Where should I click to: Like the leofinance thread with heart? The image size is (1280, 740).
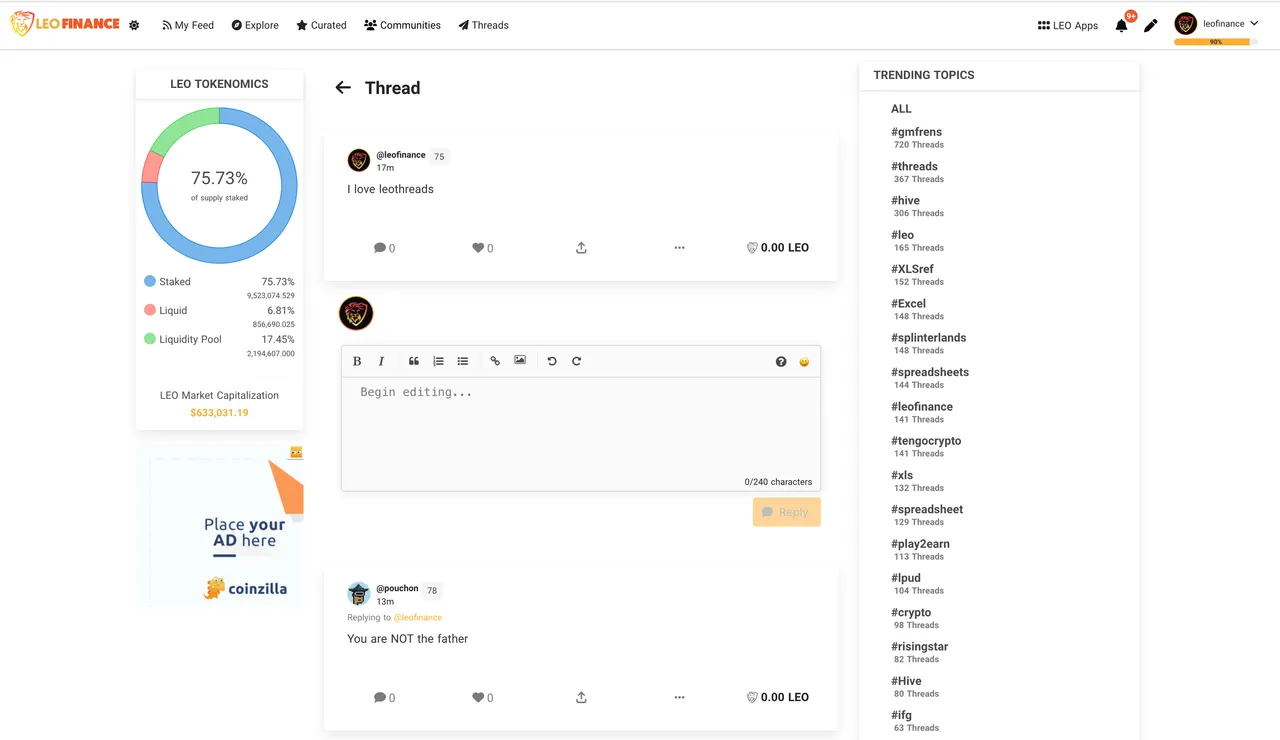[x=478, y=248]
